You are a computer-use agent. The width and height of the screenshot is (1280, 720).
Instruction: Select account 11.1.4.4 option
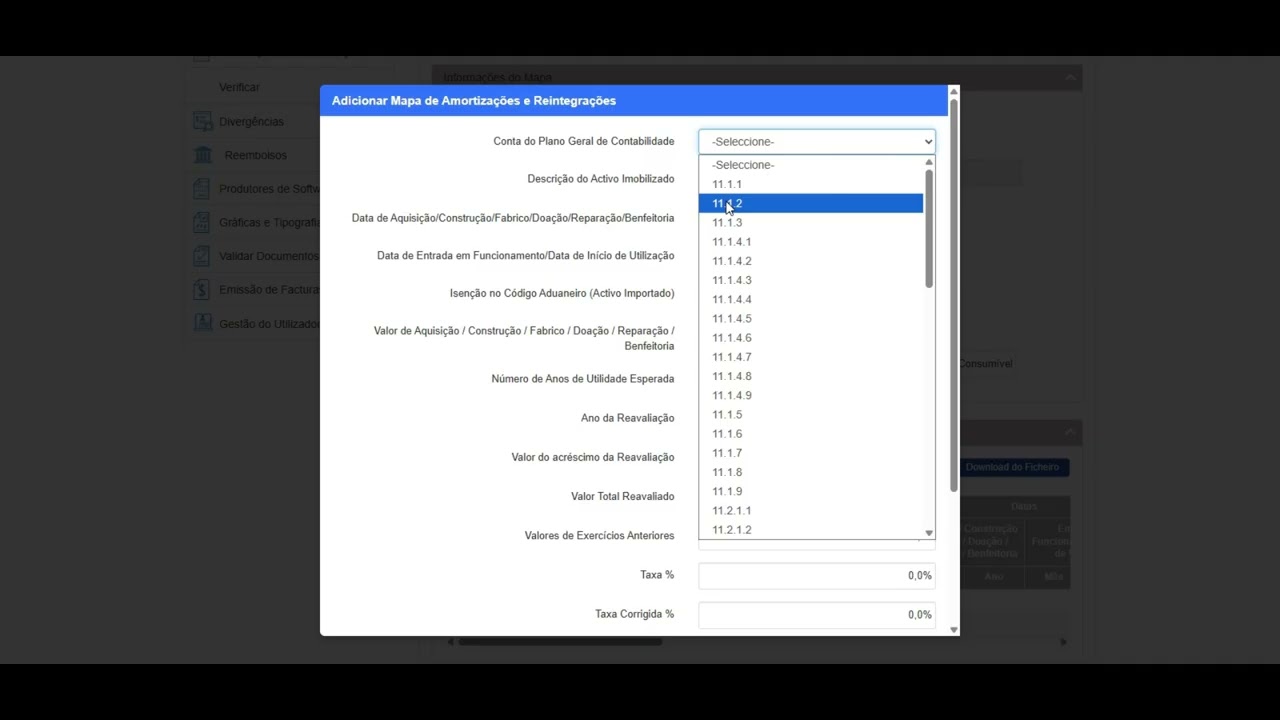pos(810,299)
